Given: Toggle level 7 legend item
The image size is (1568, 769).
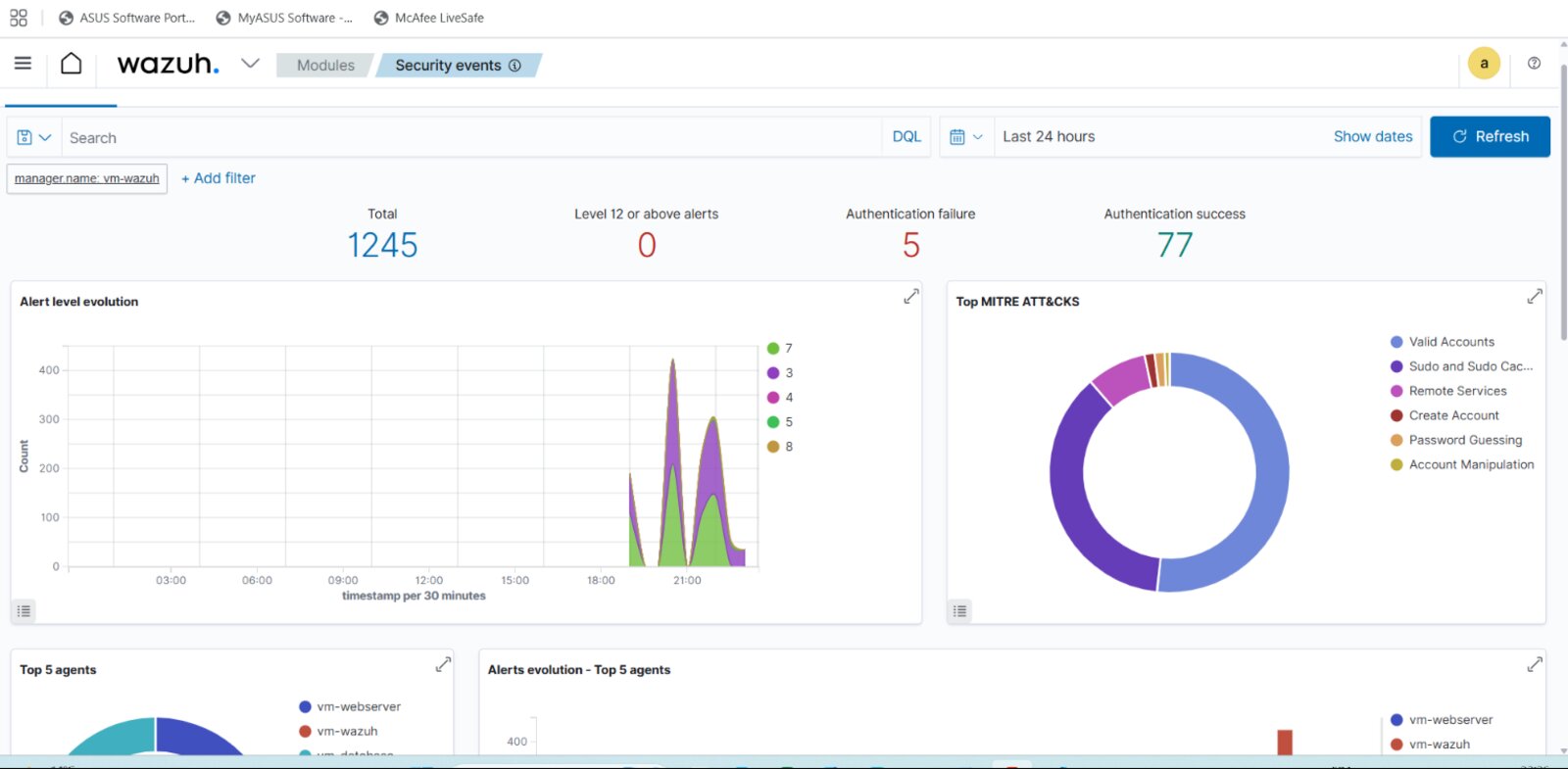Looking at the screenshot, I should tap(780, 349).
